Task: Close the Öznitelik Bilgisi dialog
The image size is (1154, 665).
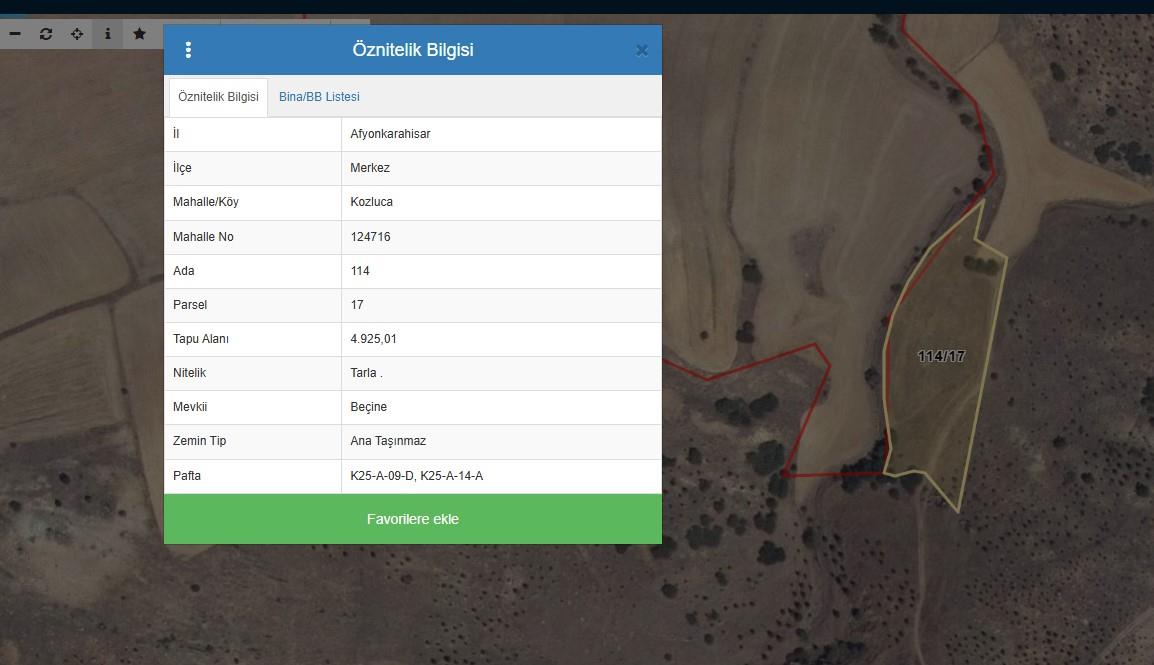Action: tap(642, 50)
